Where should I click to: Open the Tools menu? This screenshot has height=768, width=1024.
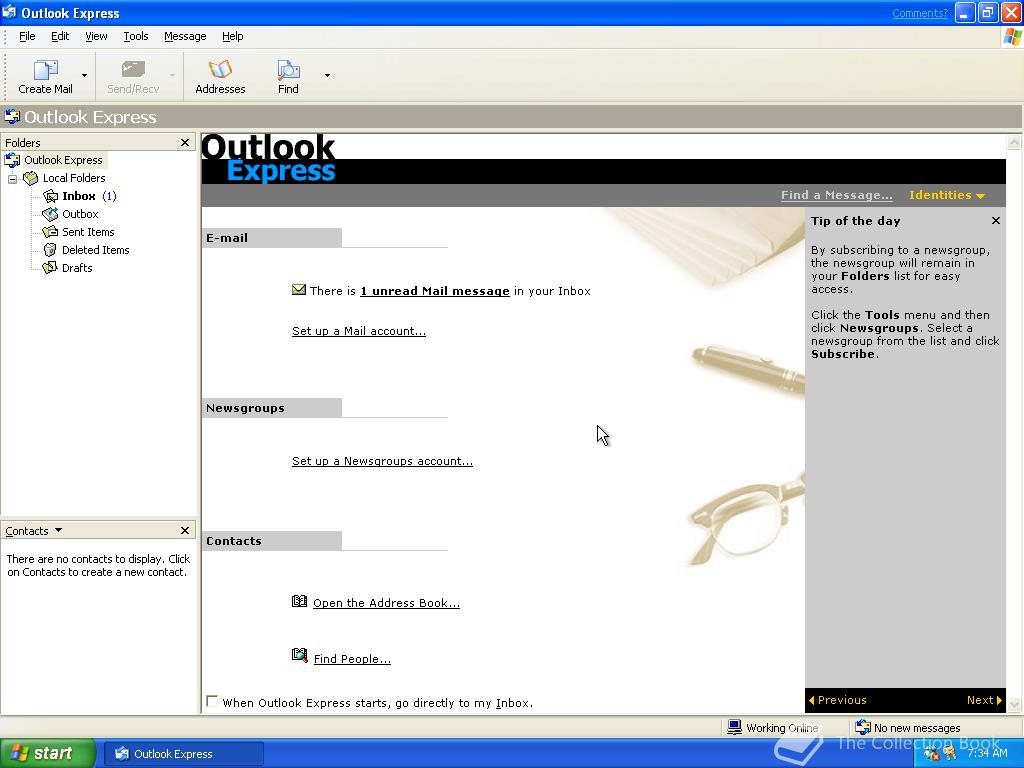(x=136, y=37)
